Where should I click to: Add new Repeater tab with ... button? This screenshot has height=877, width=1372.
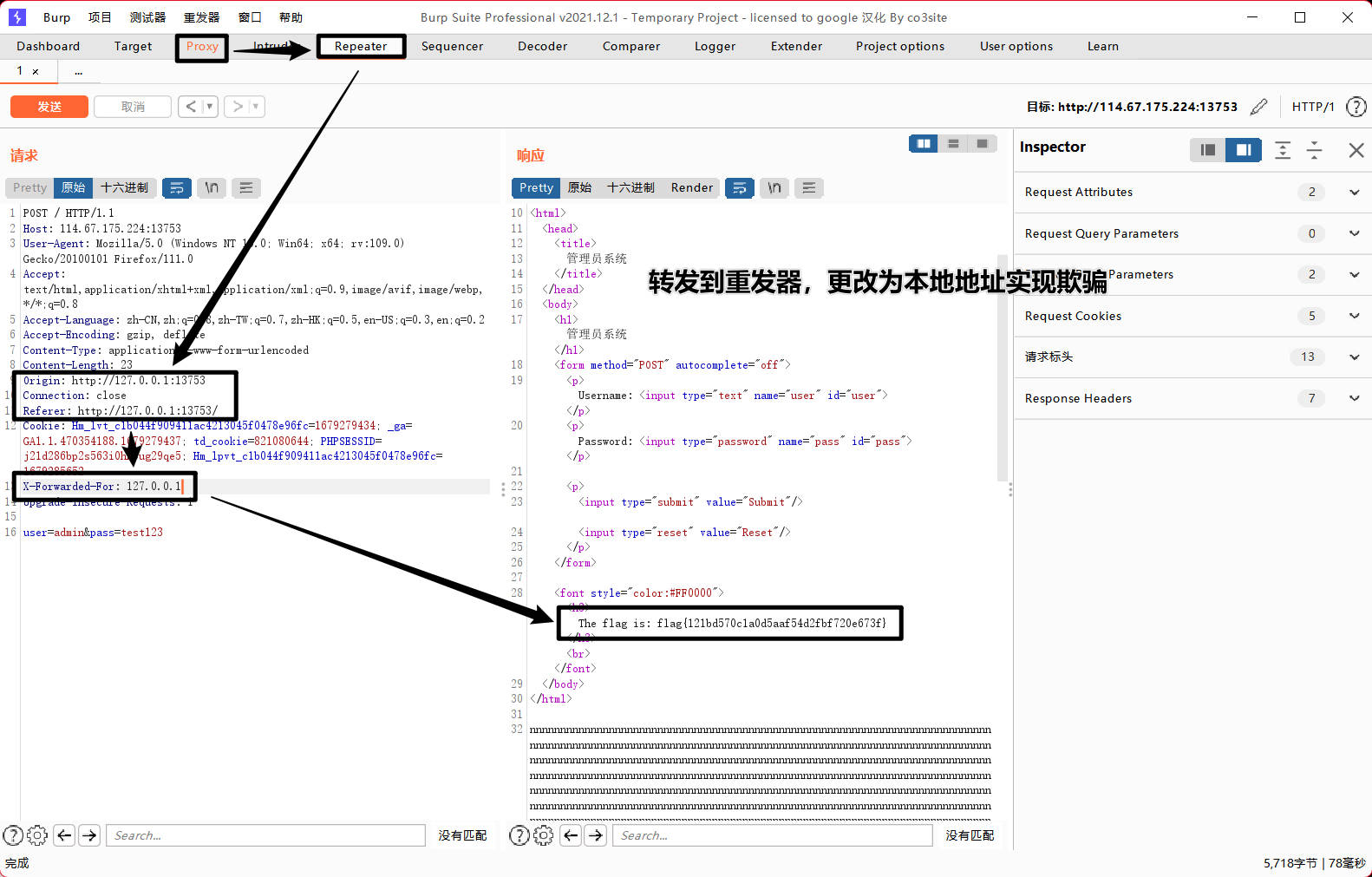coord(78,71)
